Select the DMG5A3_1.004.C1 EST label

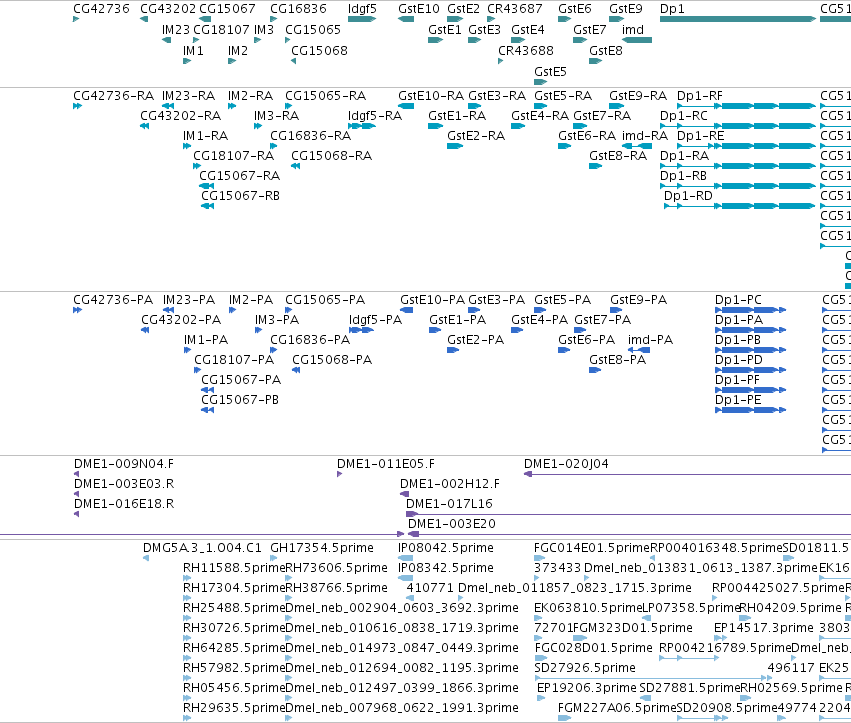202,548
